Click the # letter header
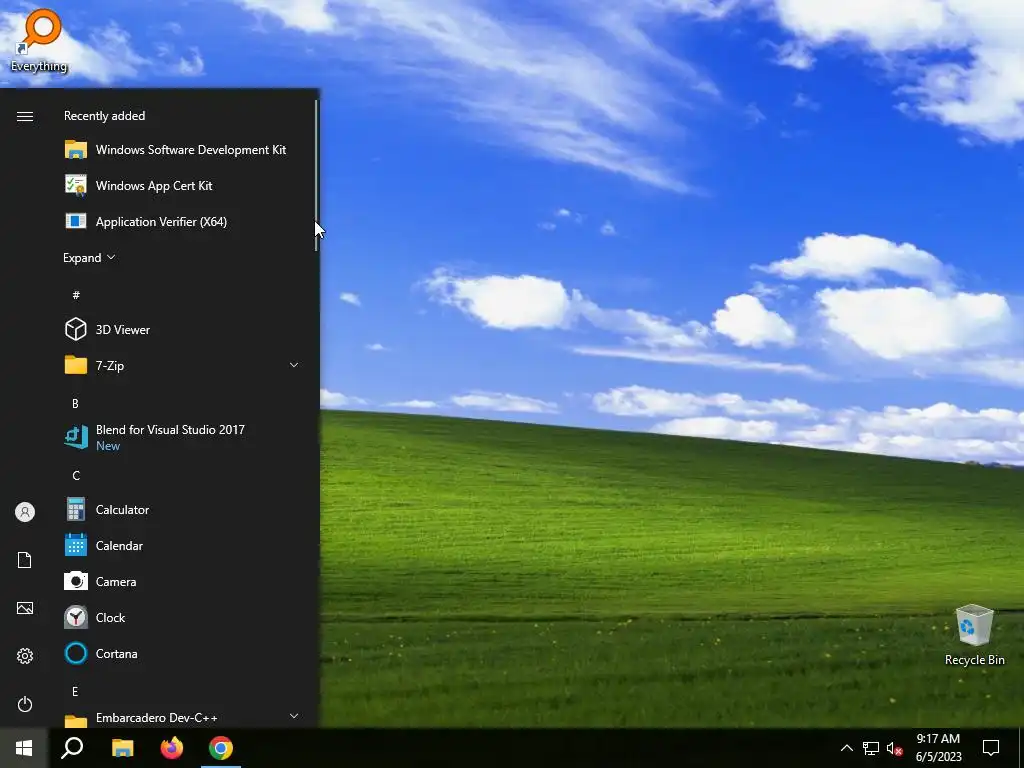1024x768 pixels. [x=76, y=295]
